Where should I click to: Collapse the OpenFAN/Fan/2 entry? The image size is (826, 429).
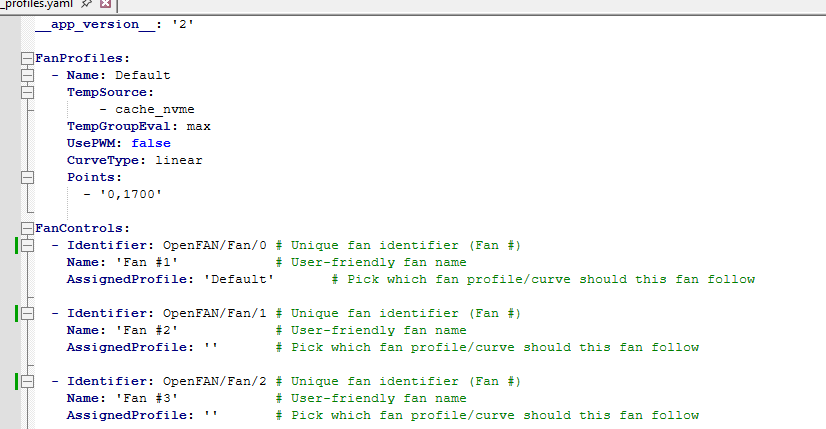[x=27, y=382]
